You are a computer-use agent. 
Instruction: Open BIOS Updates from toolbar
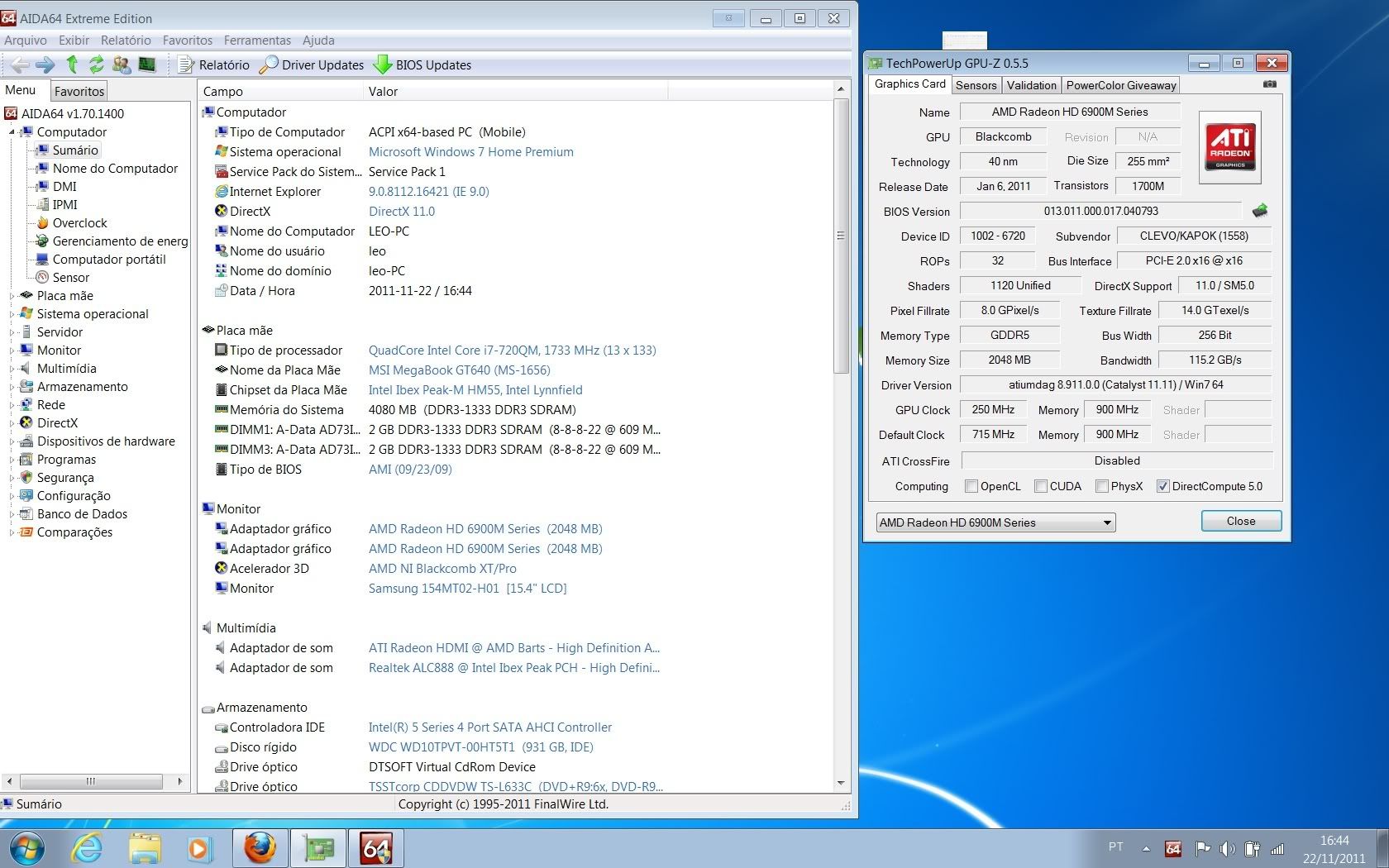point(422,64)
